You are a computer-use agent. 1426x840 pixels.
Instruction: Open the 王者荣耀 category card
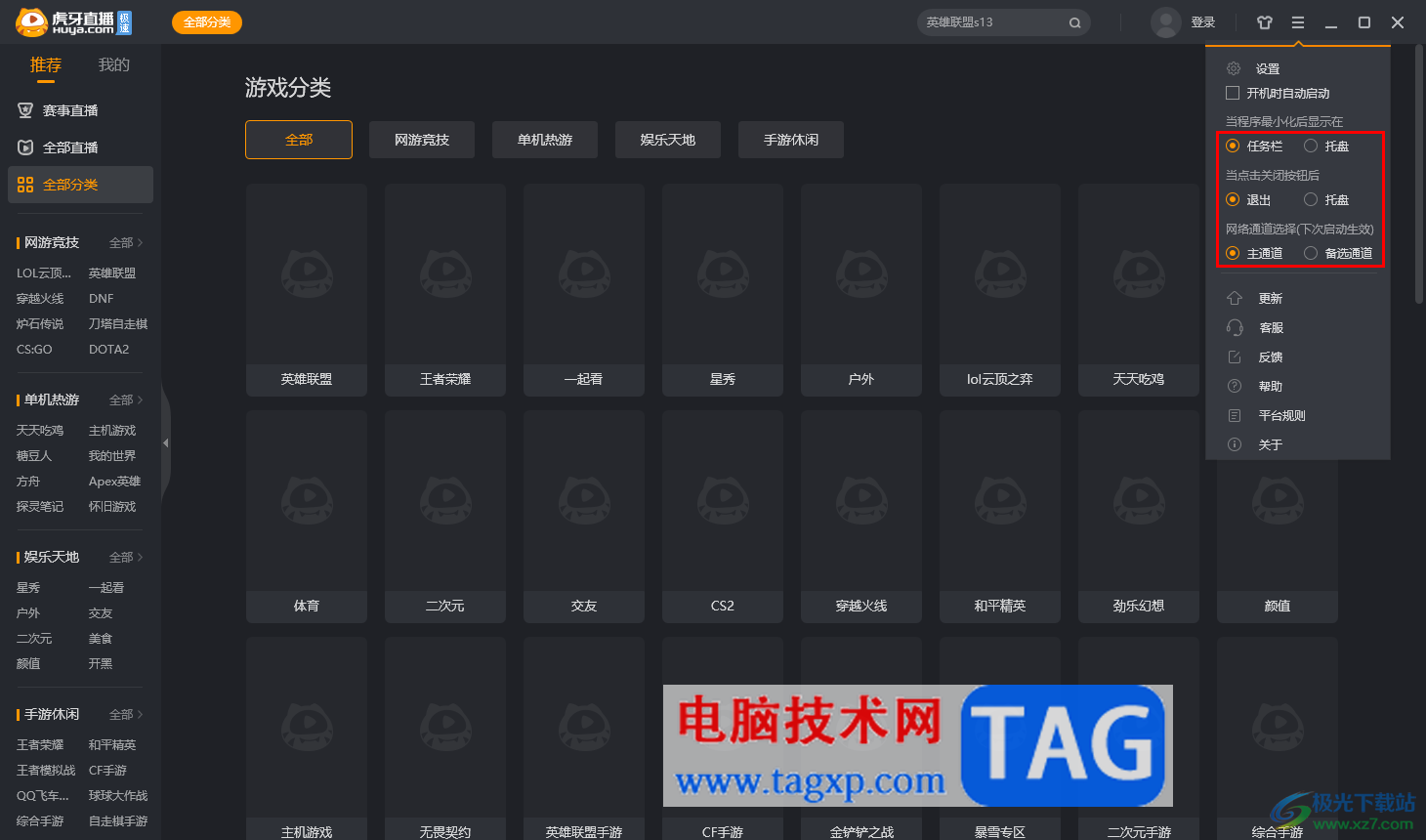click(x=445, y=290)
